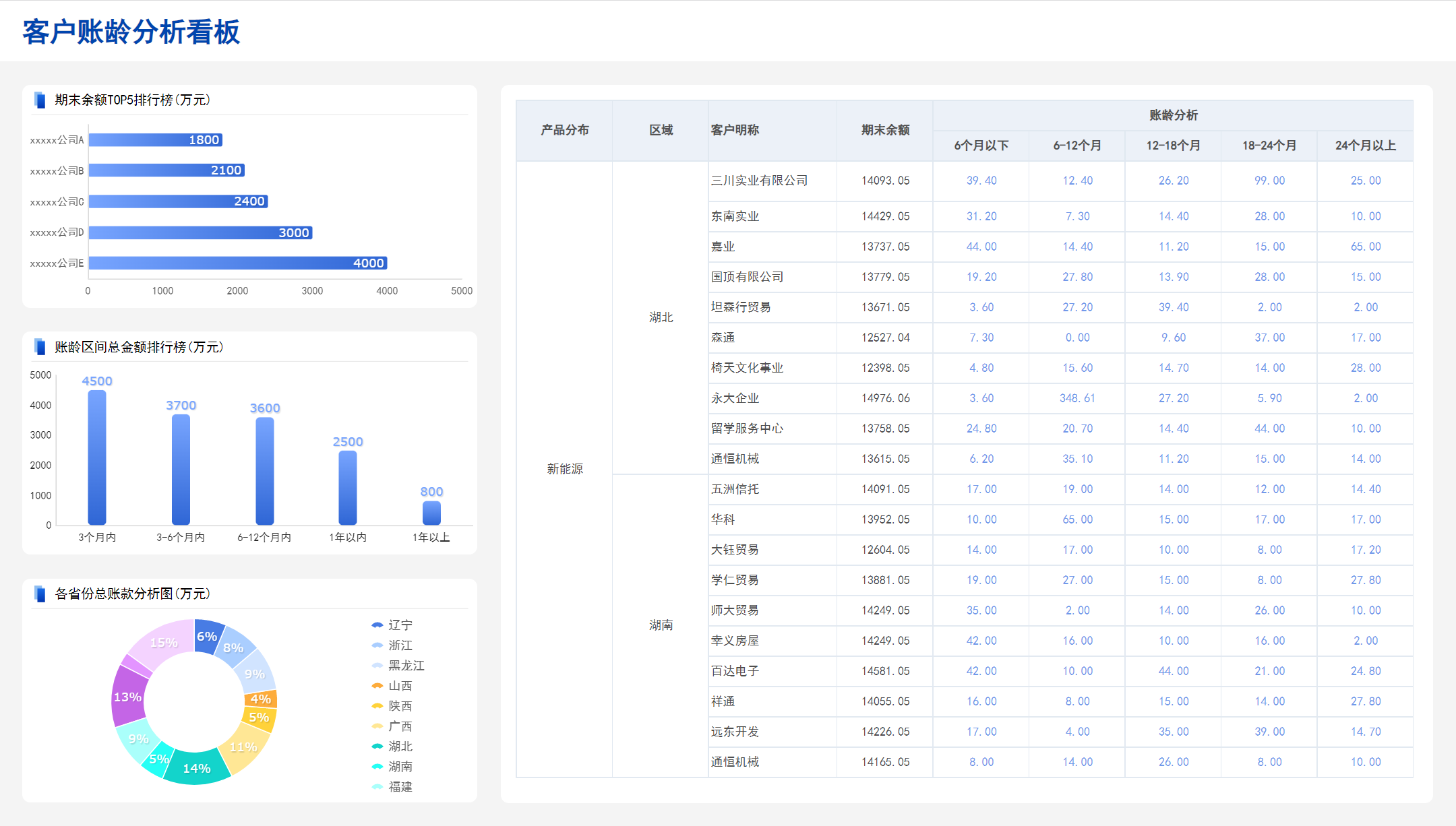Click the 陕西 yellow legend marker icon
Screen dimensions: 1456x826
pyautogui.click(x=377, y=706)
